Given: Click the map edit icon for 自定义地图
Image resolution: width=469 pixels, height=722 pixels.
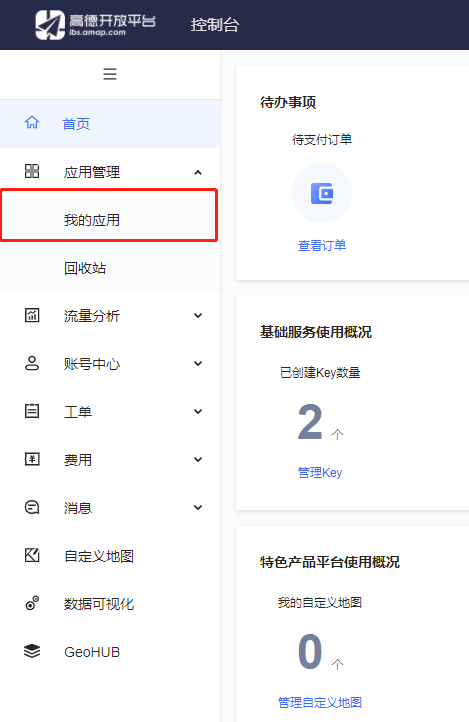Looking at the screenshot, I should [32, 555].
